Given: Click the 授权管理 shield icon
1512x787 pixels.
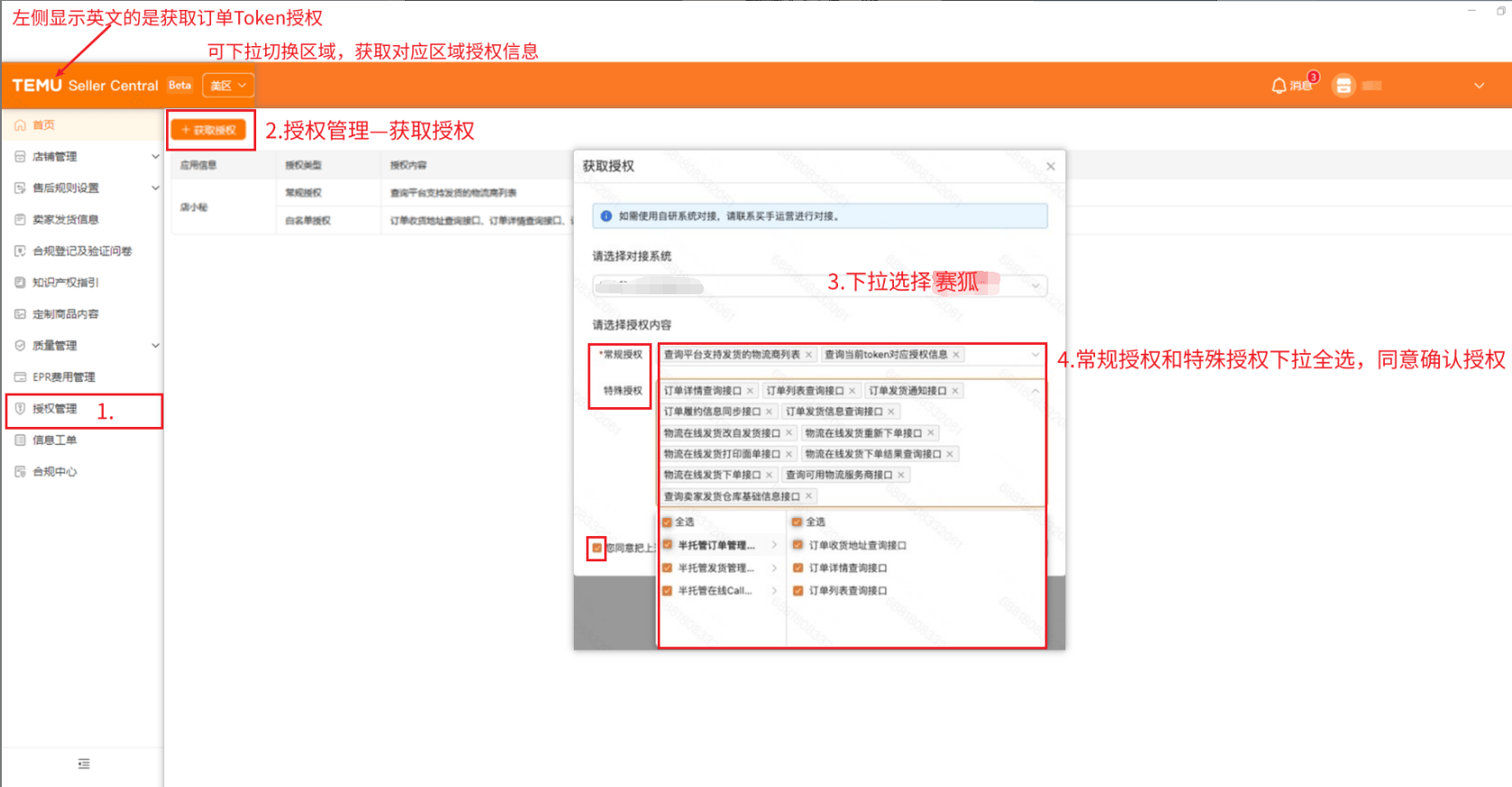Looking at the screenshot, I should tap(20, 409).
